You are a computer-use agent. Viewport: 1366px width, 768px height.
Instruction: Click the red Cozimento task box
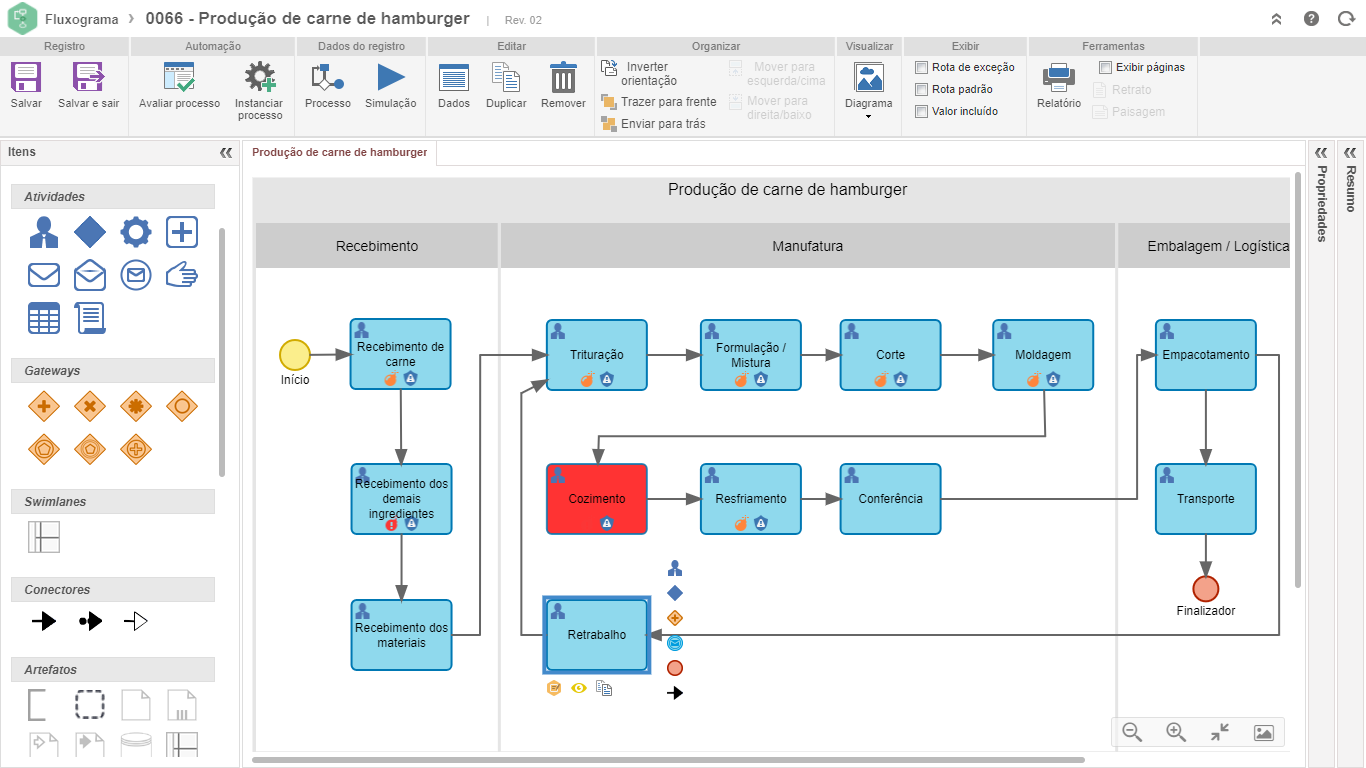click(x=596, y=498)
